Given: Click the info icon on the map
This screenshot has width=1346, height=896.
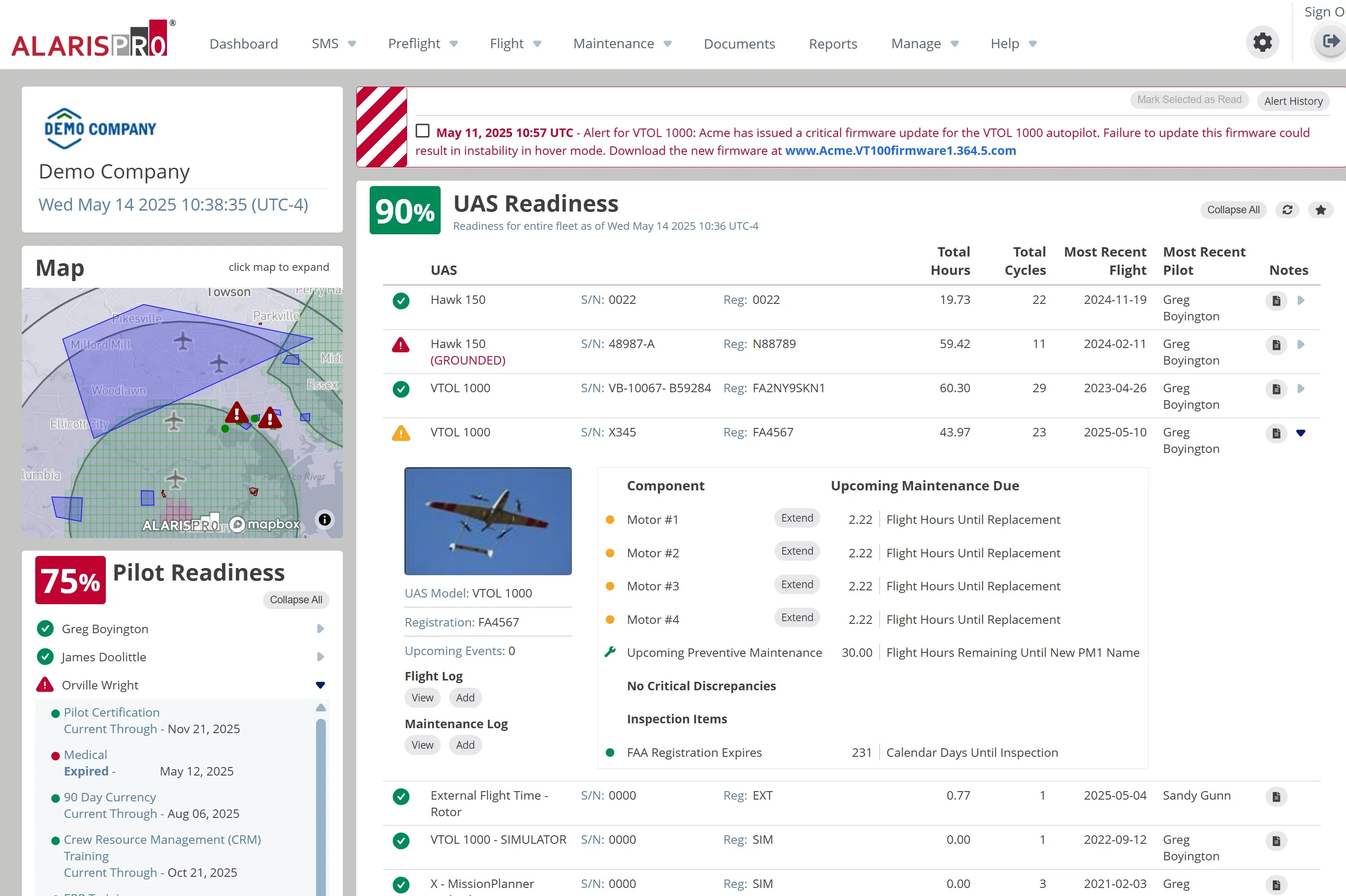Looking at the screenshot, I should pos(324,519).
